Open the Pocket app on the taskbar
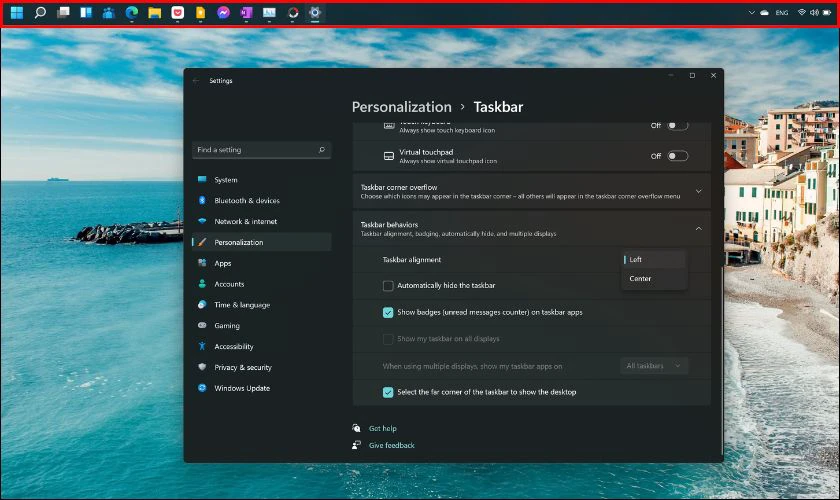 pyautogui.click(x=177, y=12)
